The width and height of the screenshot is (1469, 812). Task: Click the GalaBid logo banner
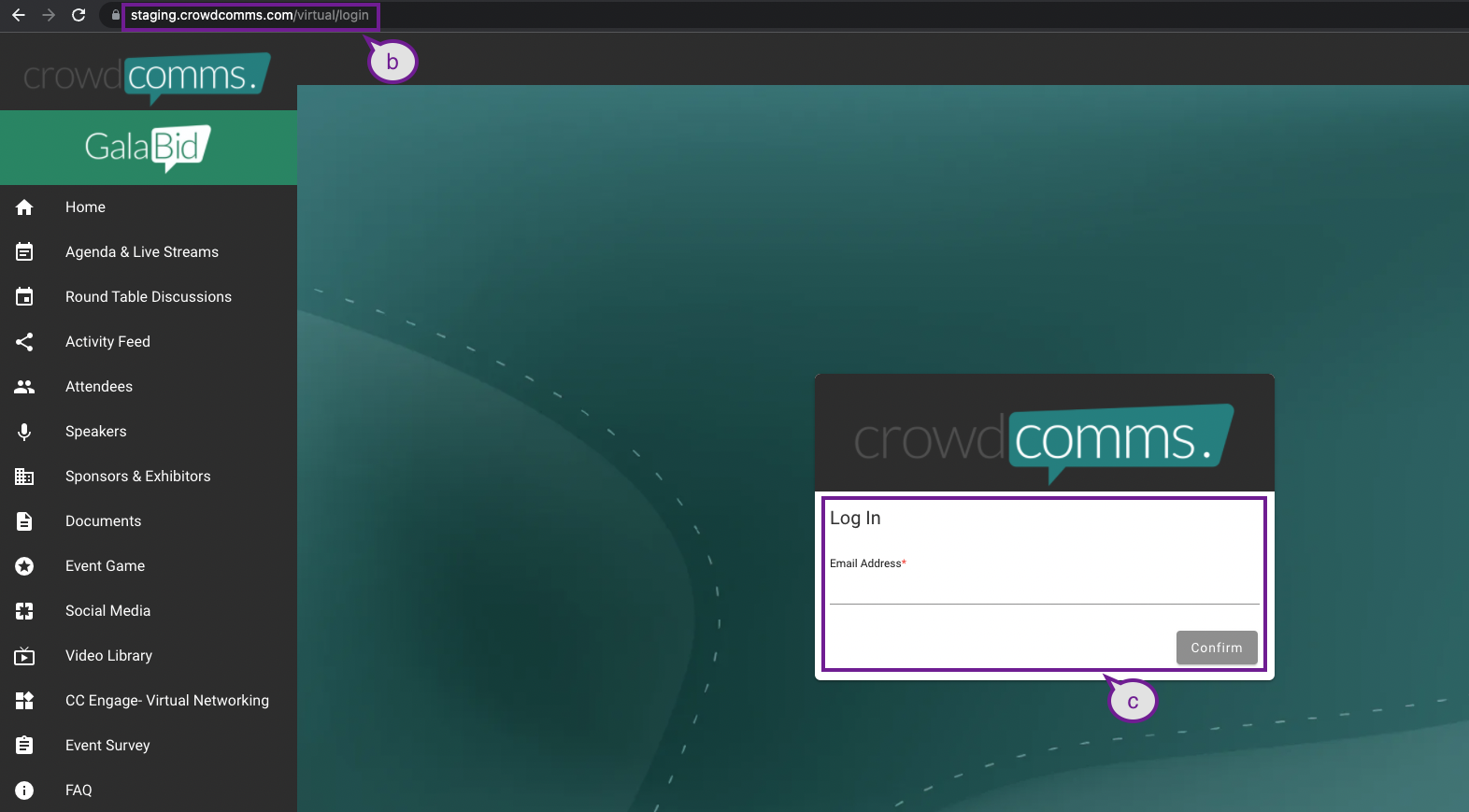149,148
